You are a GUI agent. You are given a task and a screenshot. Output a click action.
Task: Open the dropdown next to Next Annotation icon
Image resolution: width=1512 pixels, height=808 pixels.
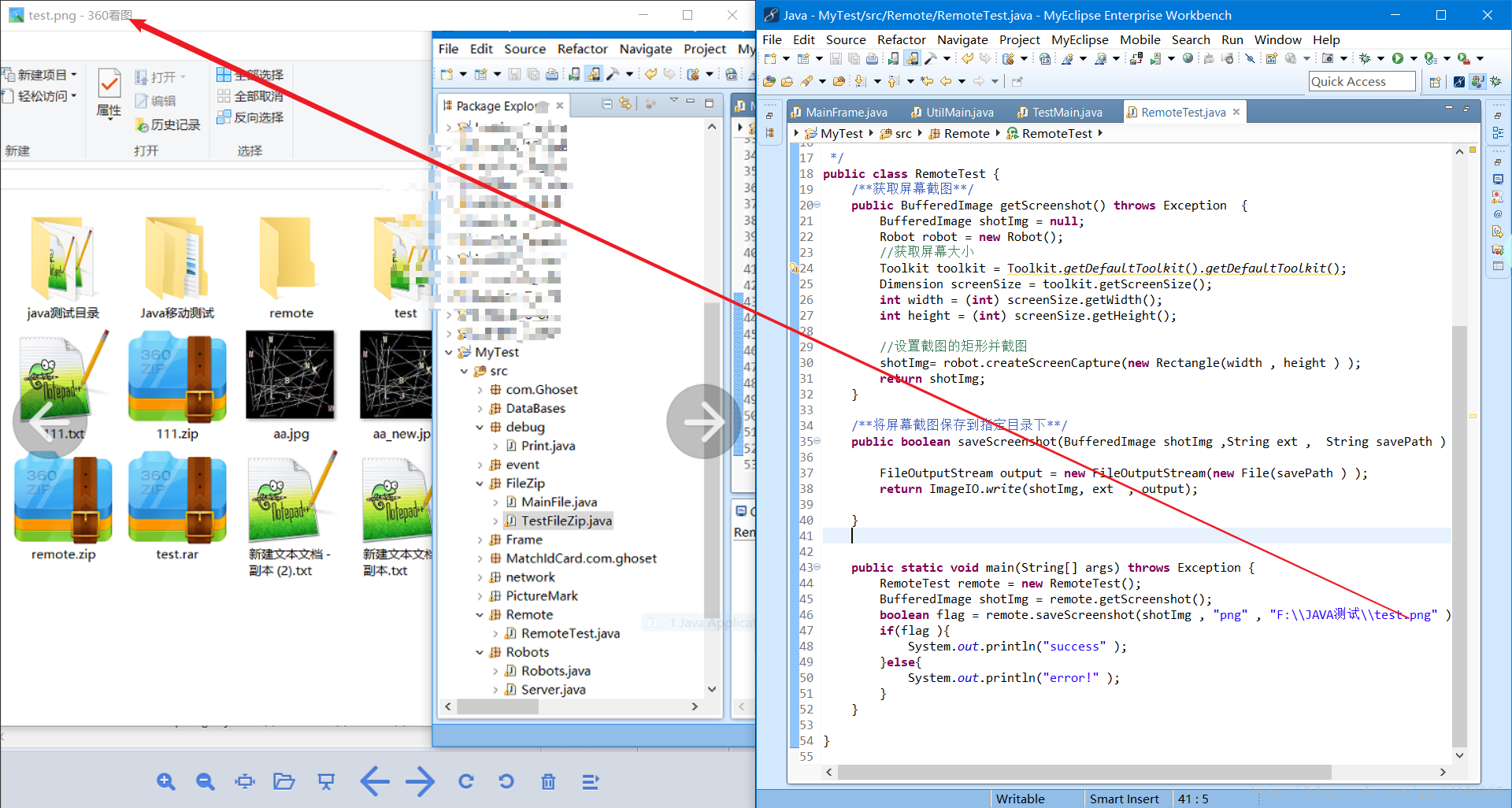[x=877, y=81]
